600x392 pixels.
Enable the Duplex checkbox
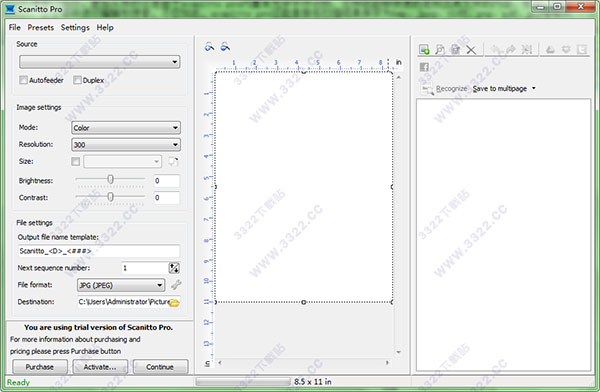coord(77,80)
